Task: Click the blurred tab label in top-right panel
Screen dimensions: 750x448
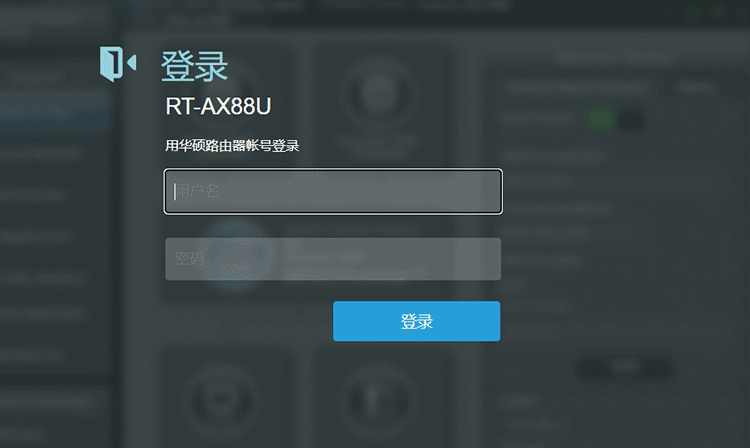Action: tap(695, 87)
